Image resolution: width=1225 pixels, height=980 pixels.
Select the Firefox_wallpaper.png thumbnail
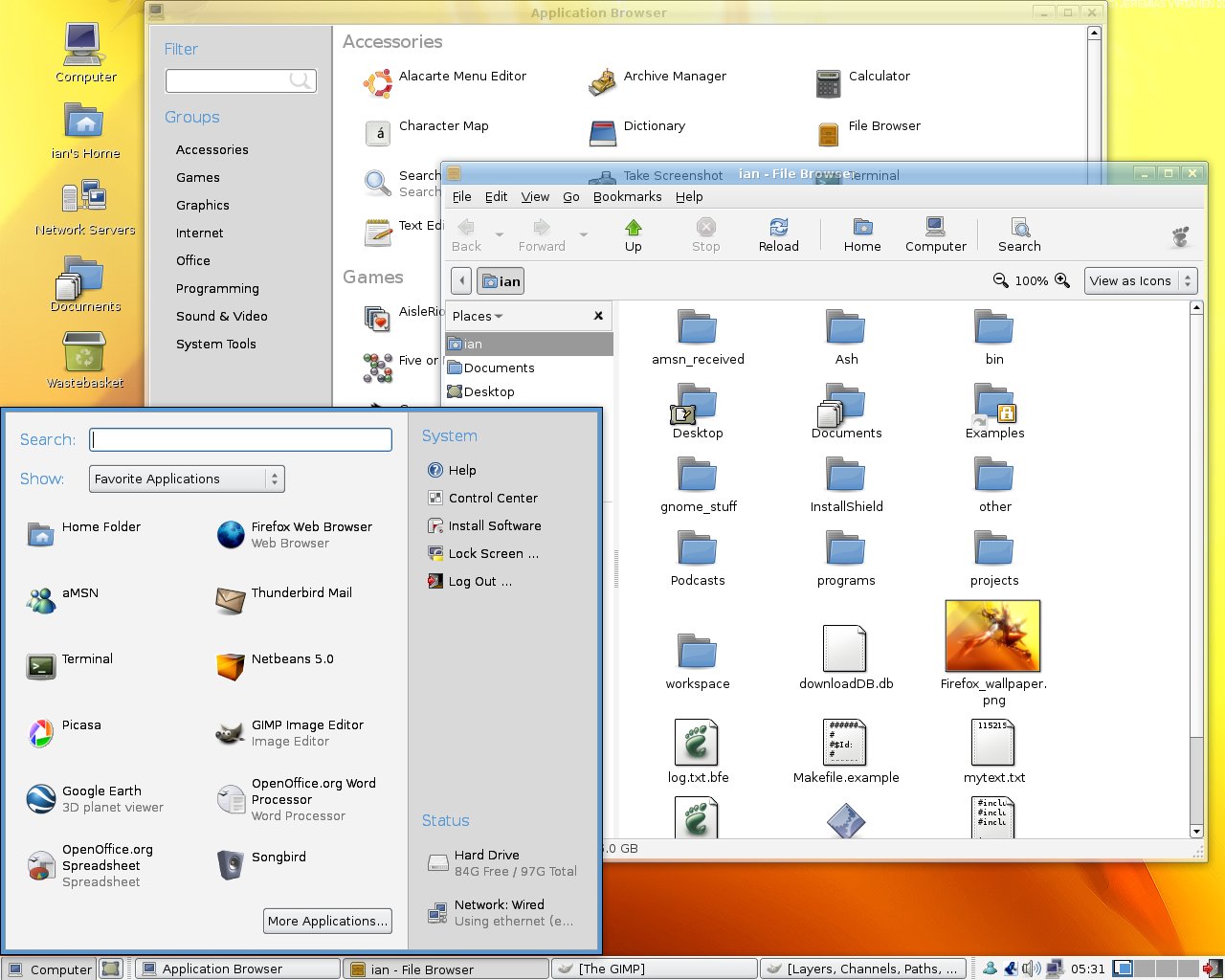[x=992, y=635]
